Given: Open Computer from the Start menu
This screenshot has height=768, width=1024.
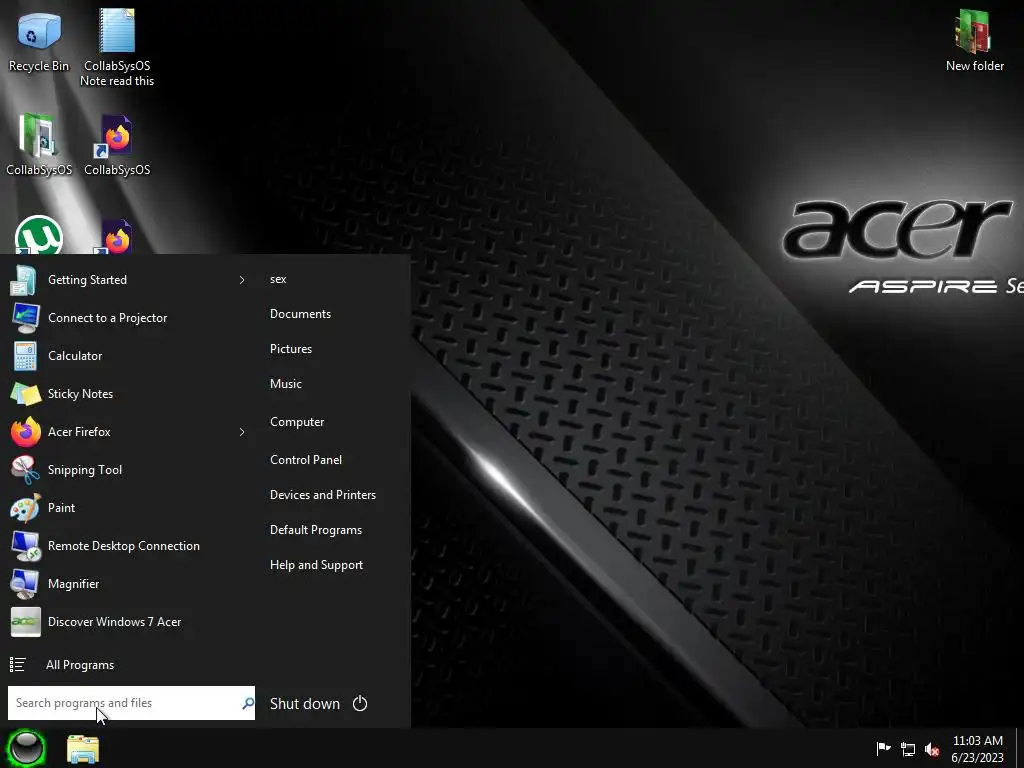Looking at the screenshot, I should 297,422.
